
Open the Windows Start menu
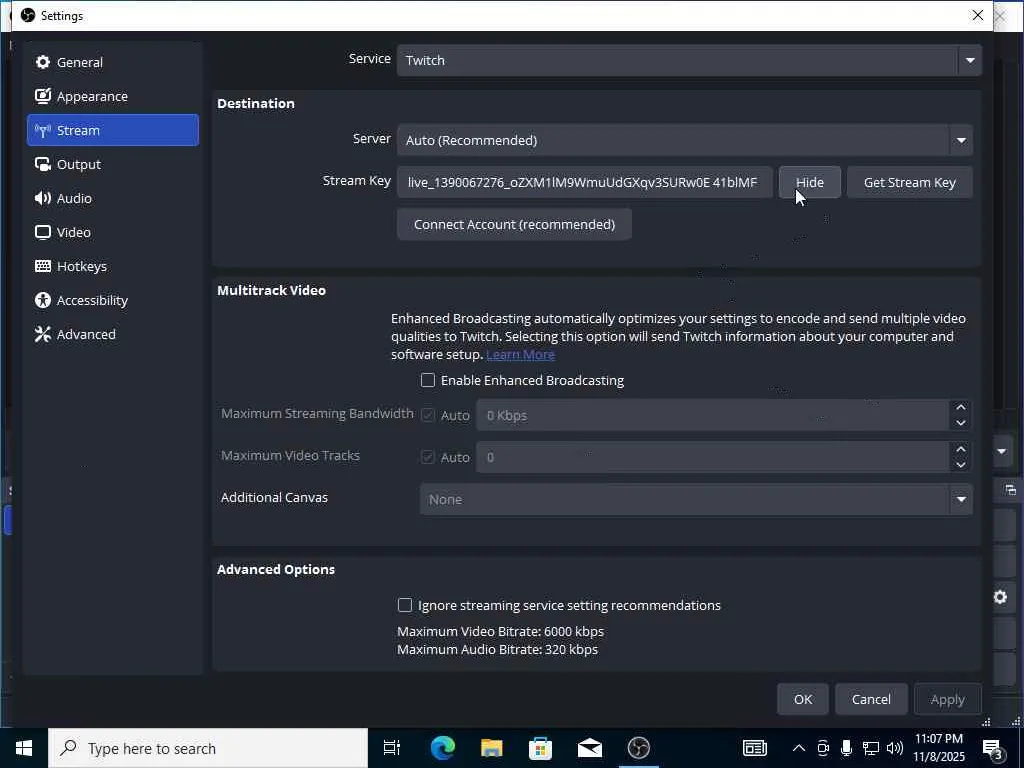click(24, 748)
